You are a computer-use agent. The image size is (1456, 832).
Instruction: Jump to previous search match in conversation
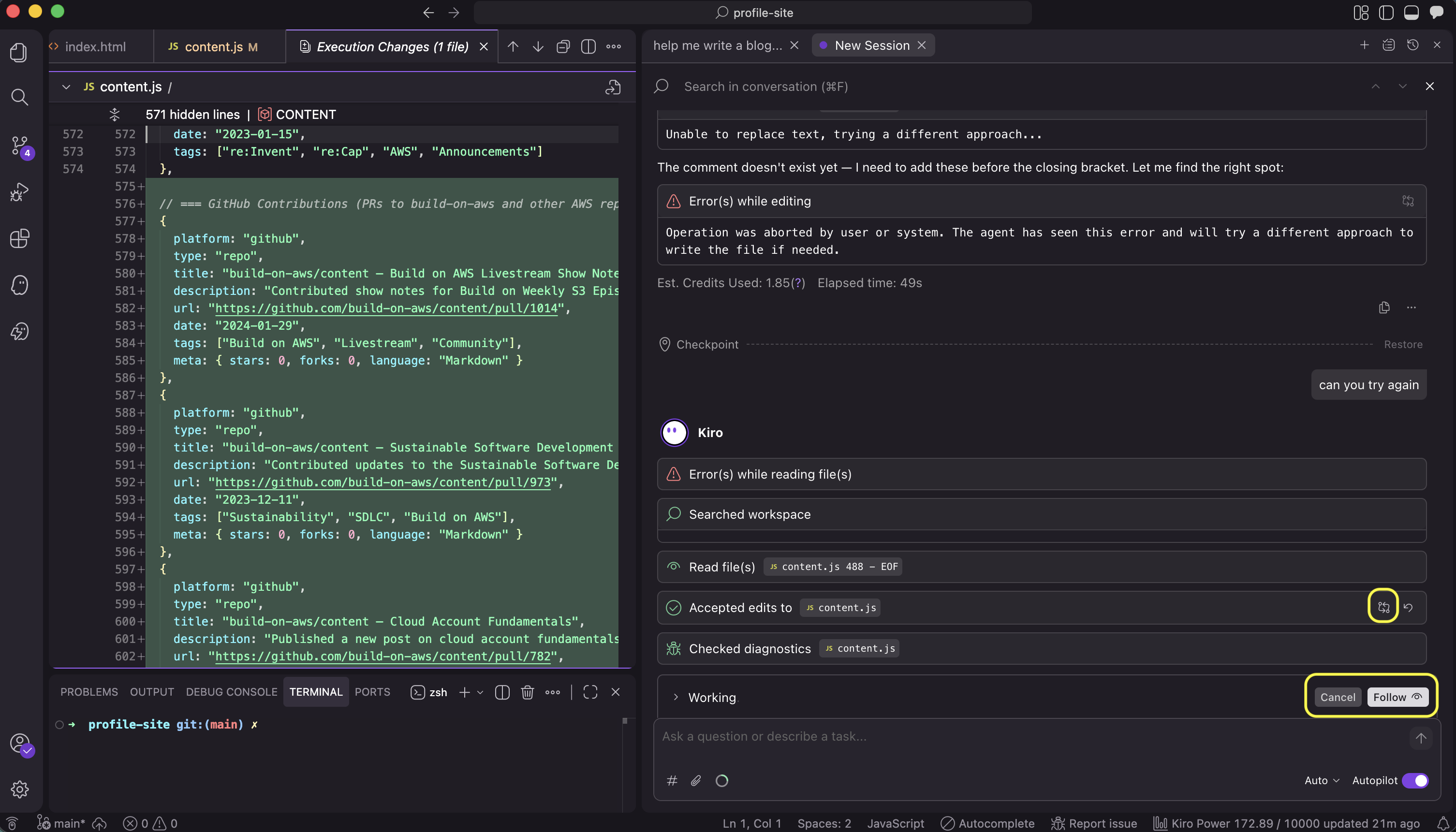[1375, 86]
